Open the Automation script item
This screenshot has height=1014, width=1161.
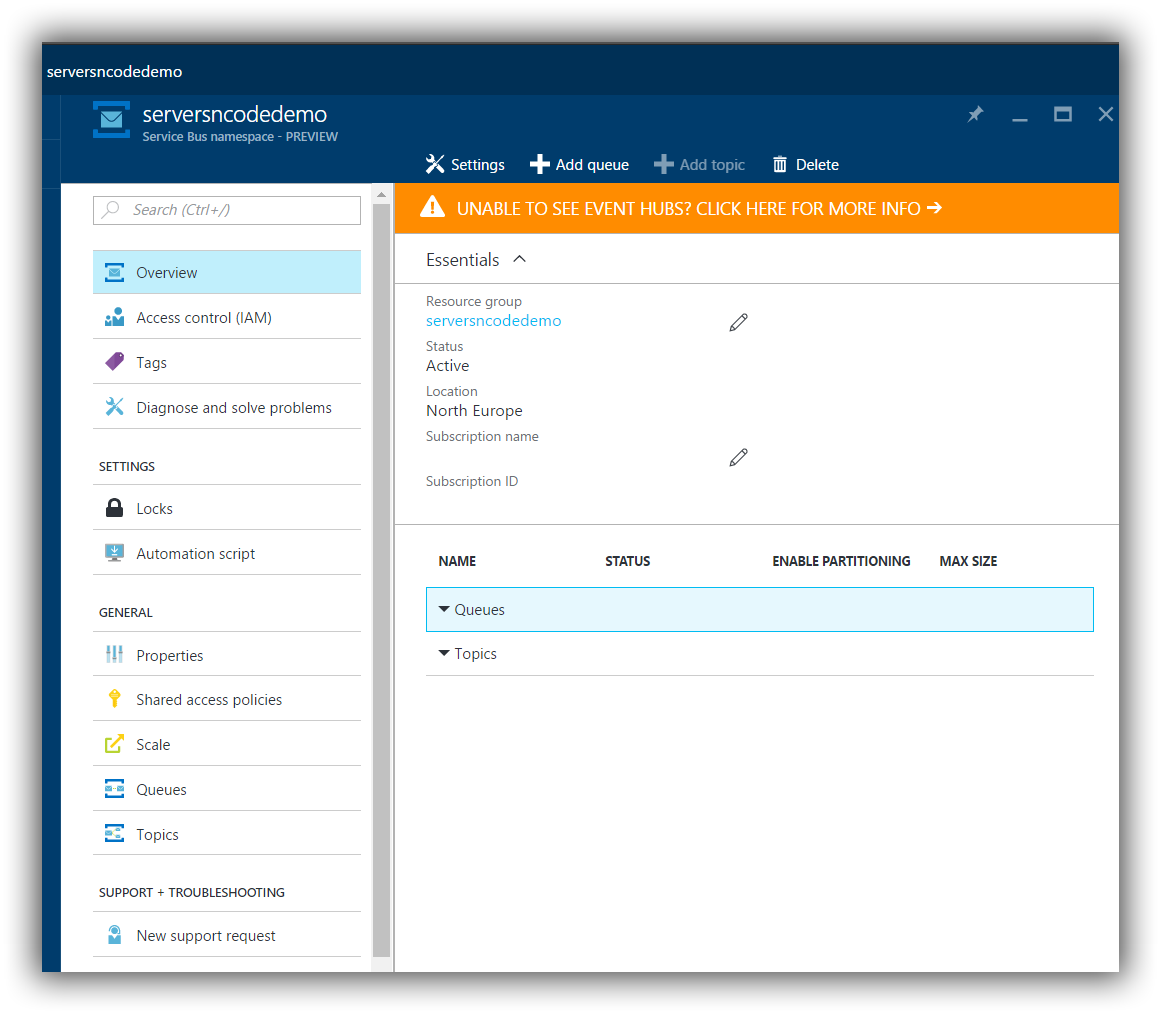227,553
